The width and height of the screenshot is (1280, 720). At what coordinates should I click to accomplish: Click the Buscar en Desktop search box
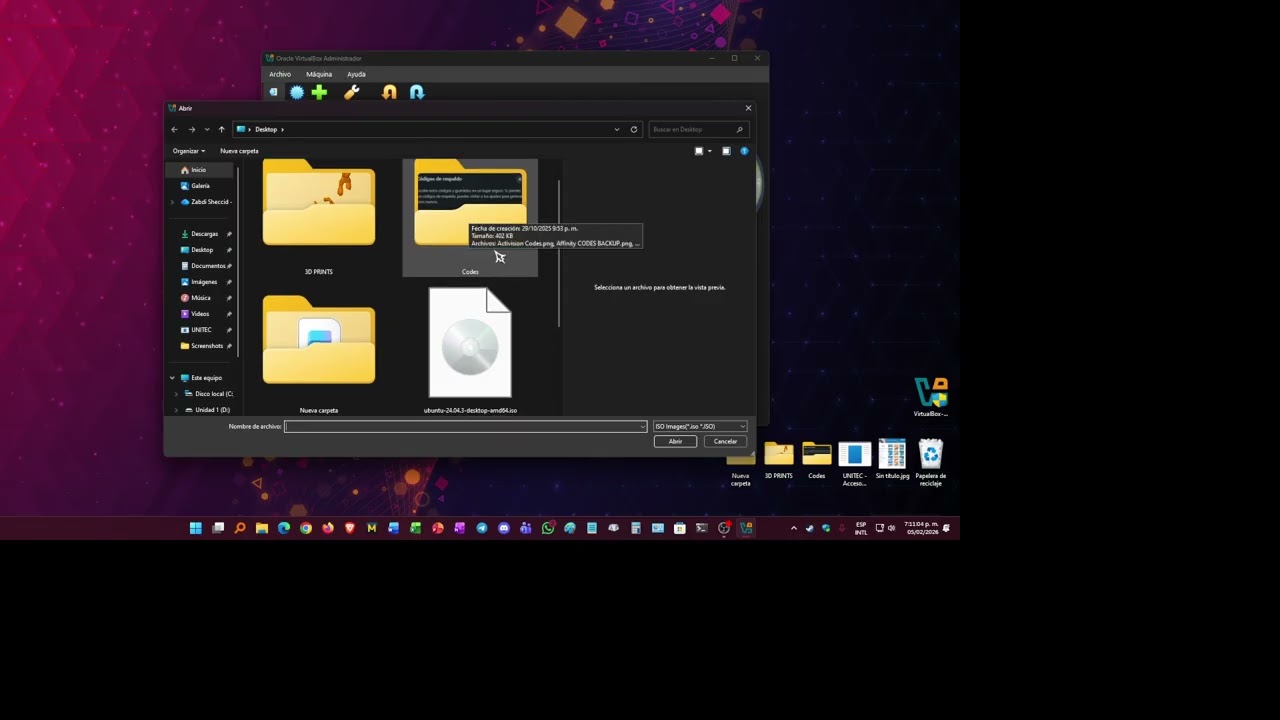click(698, 129)
